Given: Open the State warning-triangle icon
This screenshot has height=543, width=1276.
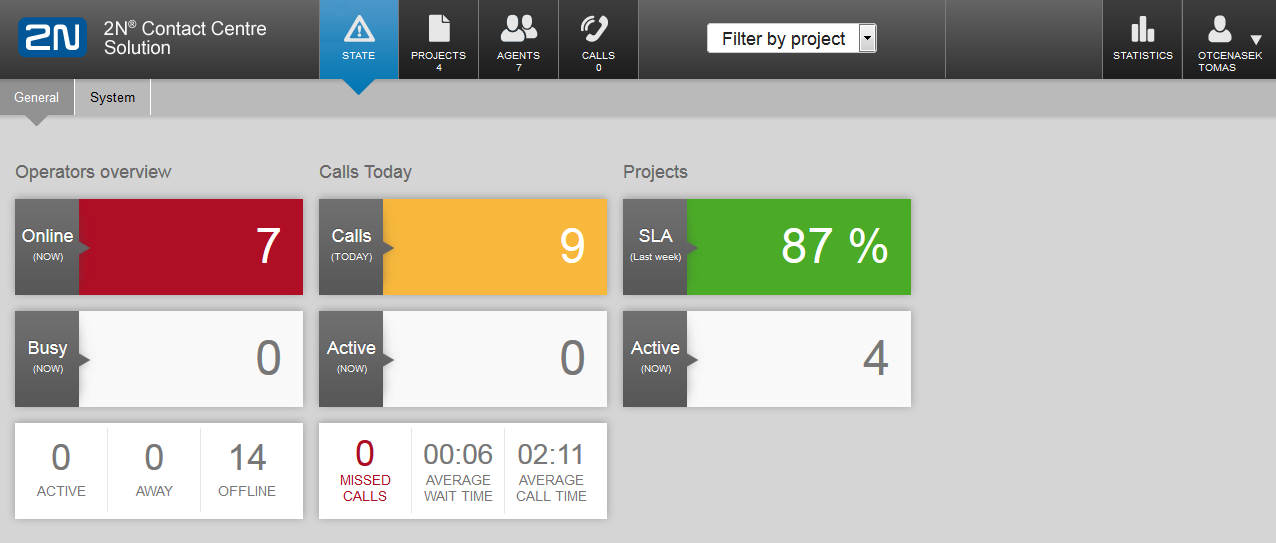Looking at the screenshot, I should click(x=358, y=28).
